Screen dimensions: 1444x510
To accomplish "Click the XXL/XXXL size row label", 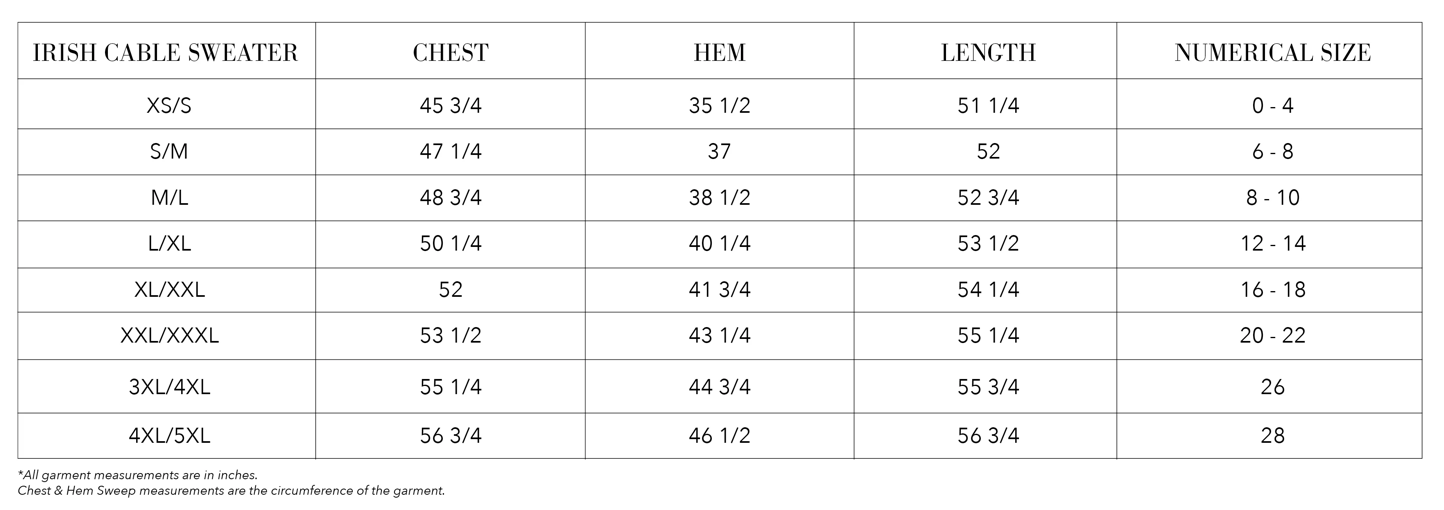I will [168, 336].
